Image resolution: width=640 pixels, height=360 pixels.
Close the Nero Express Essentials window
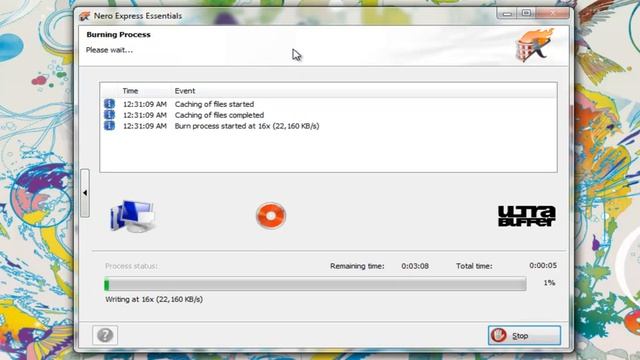click(552, 13)
